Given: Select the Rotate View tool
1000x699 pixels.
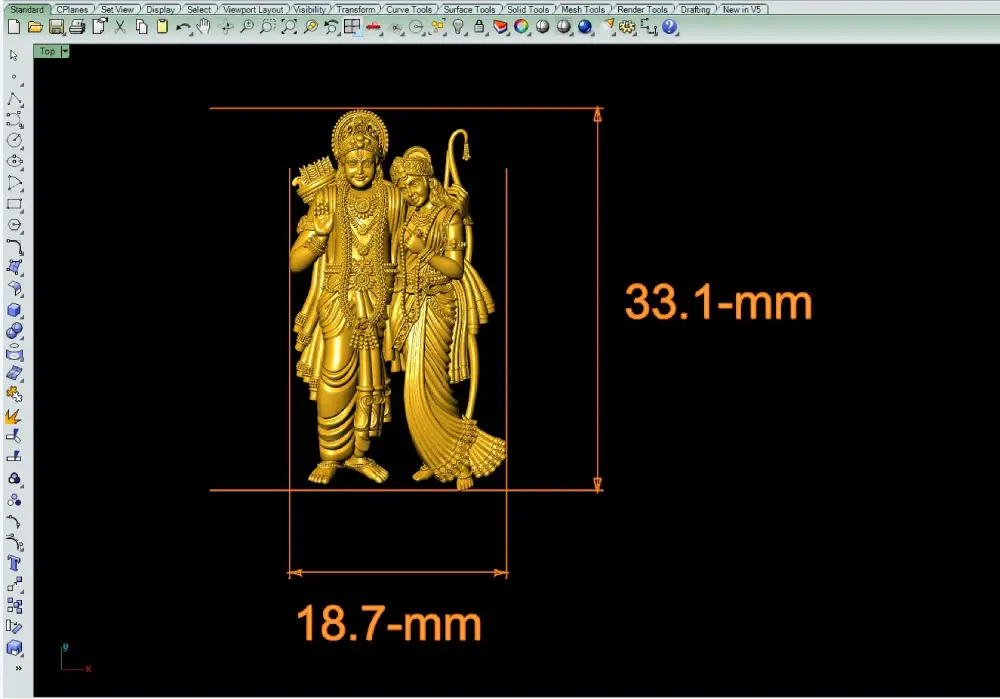Looking at the screenshot, I should coord(225,27).
